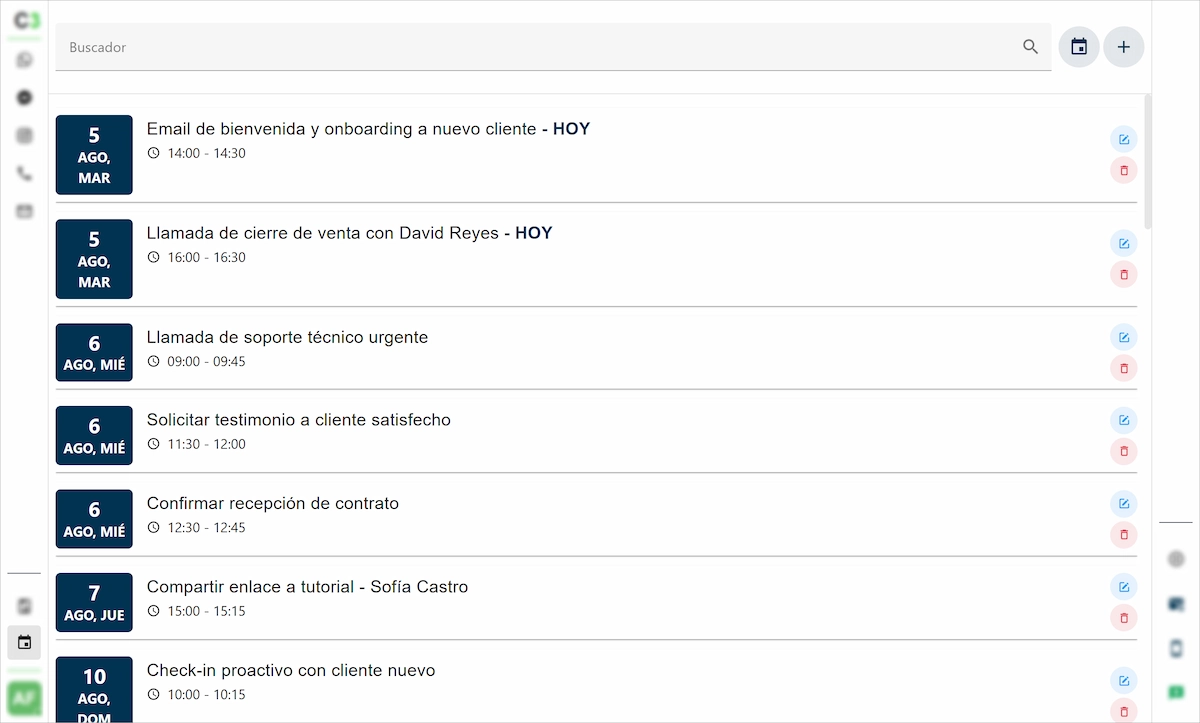The width and height of the screenshot is (1200, 723).
Task: Click the green chat icon in right sidebar
Action: (1176, 692)
